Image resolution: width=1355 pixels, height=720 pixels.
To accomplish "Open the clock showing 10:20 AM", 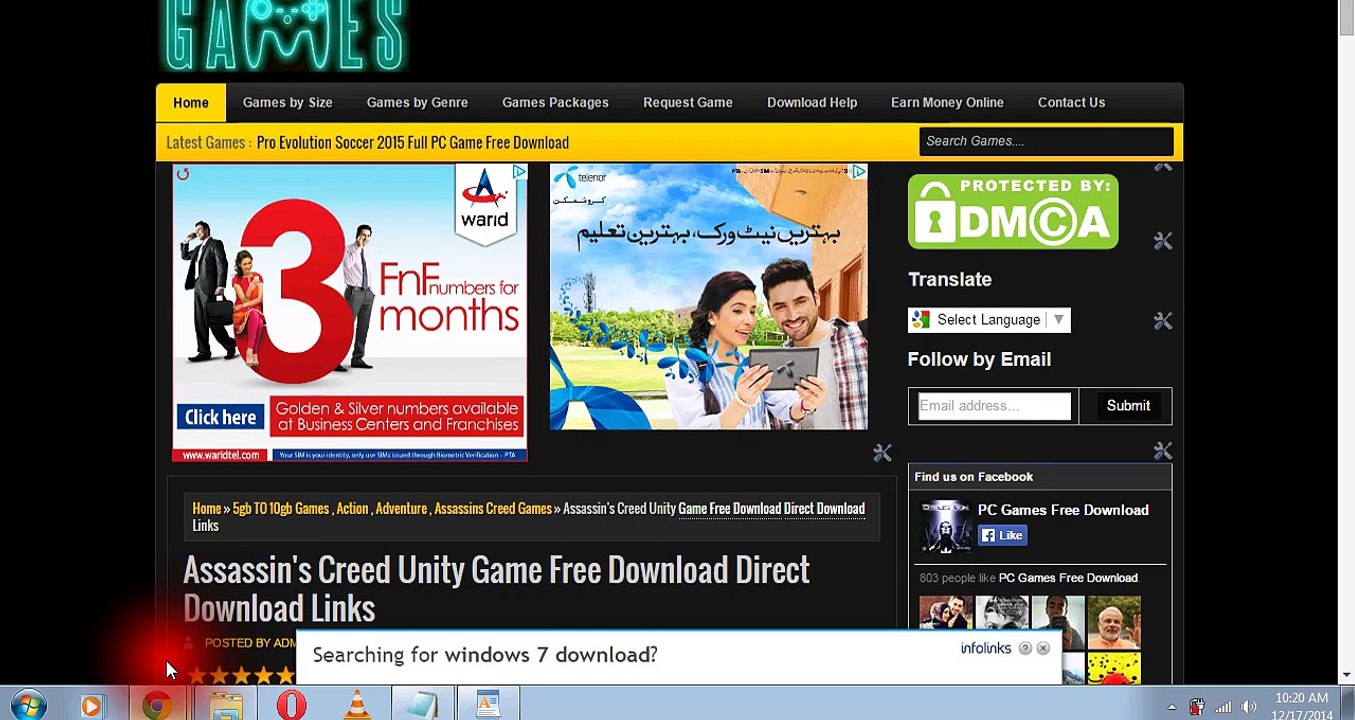I will pyautogui.click(x=1302, y=706).
